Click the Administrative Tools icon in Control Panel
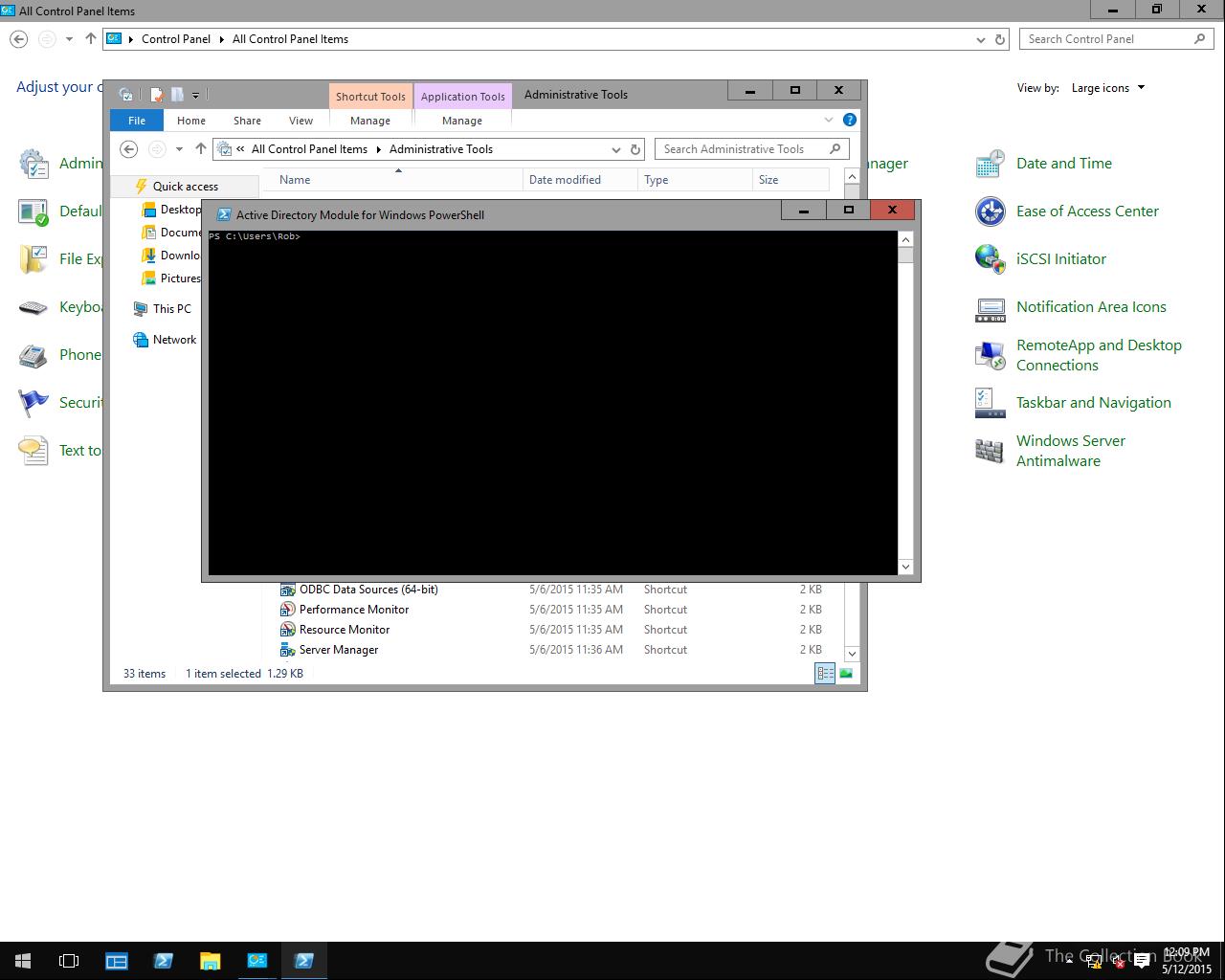 coord(33,164)
